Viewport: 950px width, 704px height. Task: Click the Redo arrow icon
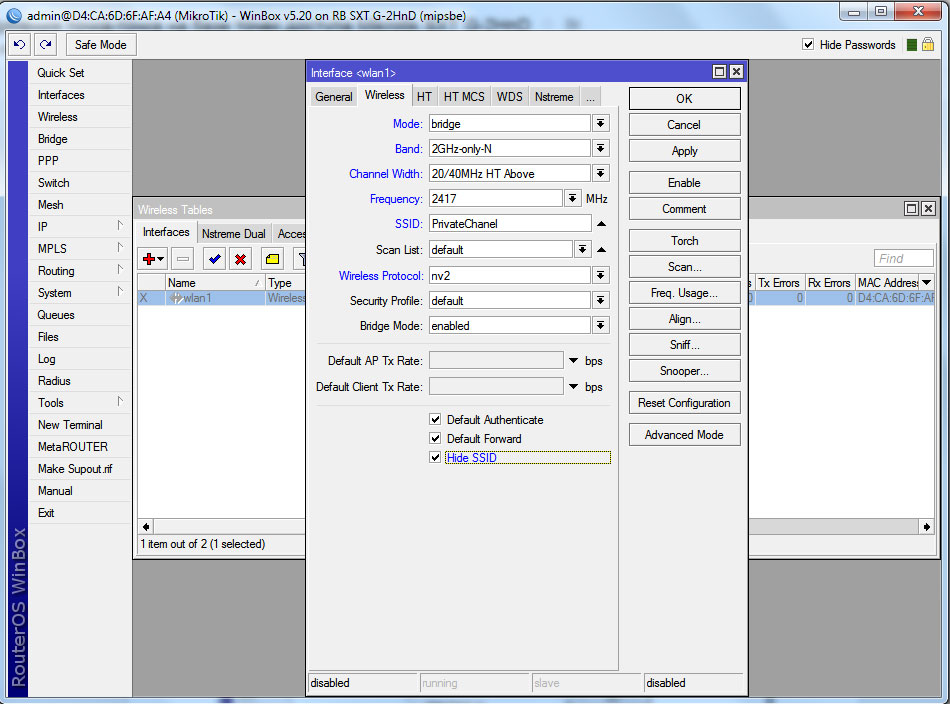click(x=46, y=45)
